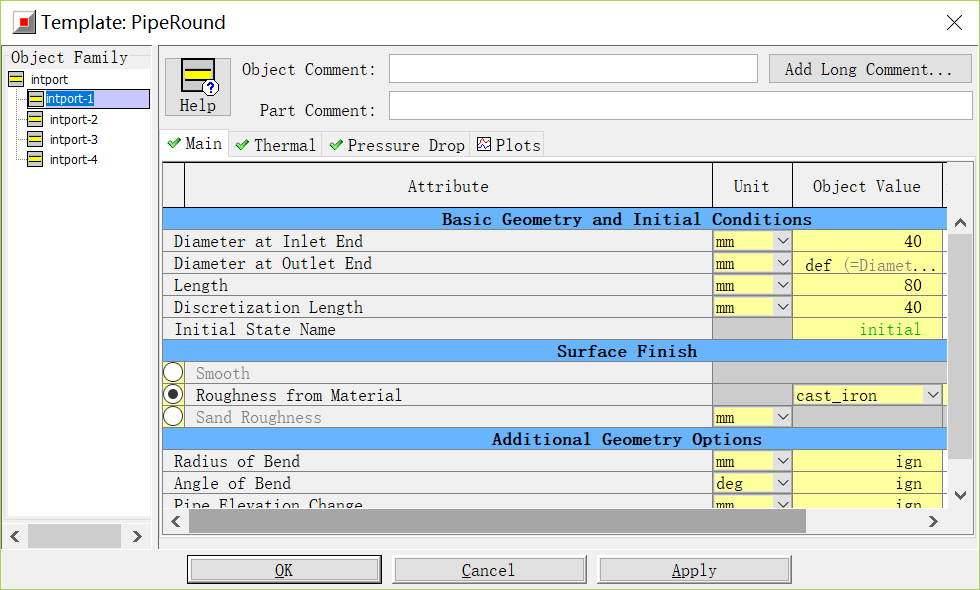
Task: Select intport-2 in Object Family tree
Action: coord(74,119)
